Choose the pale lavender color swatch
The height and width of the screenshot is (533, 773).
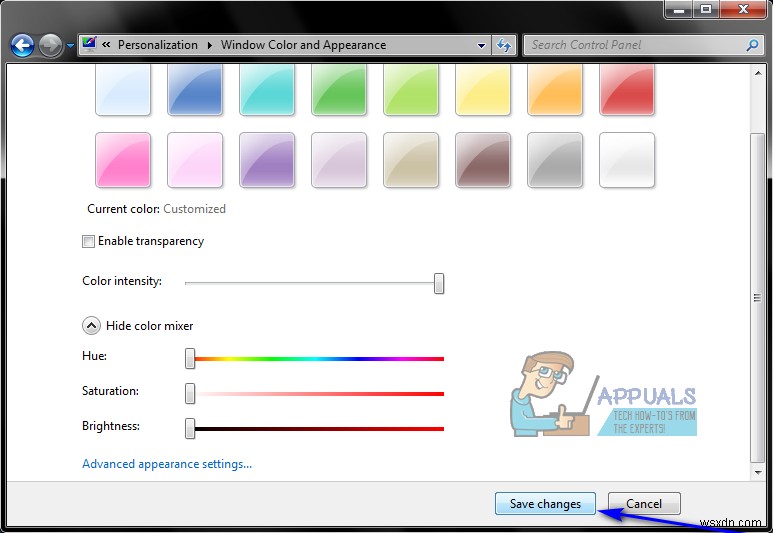339,160
